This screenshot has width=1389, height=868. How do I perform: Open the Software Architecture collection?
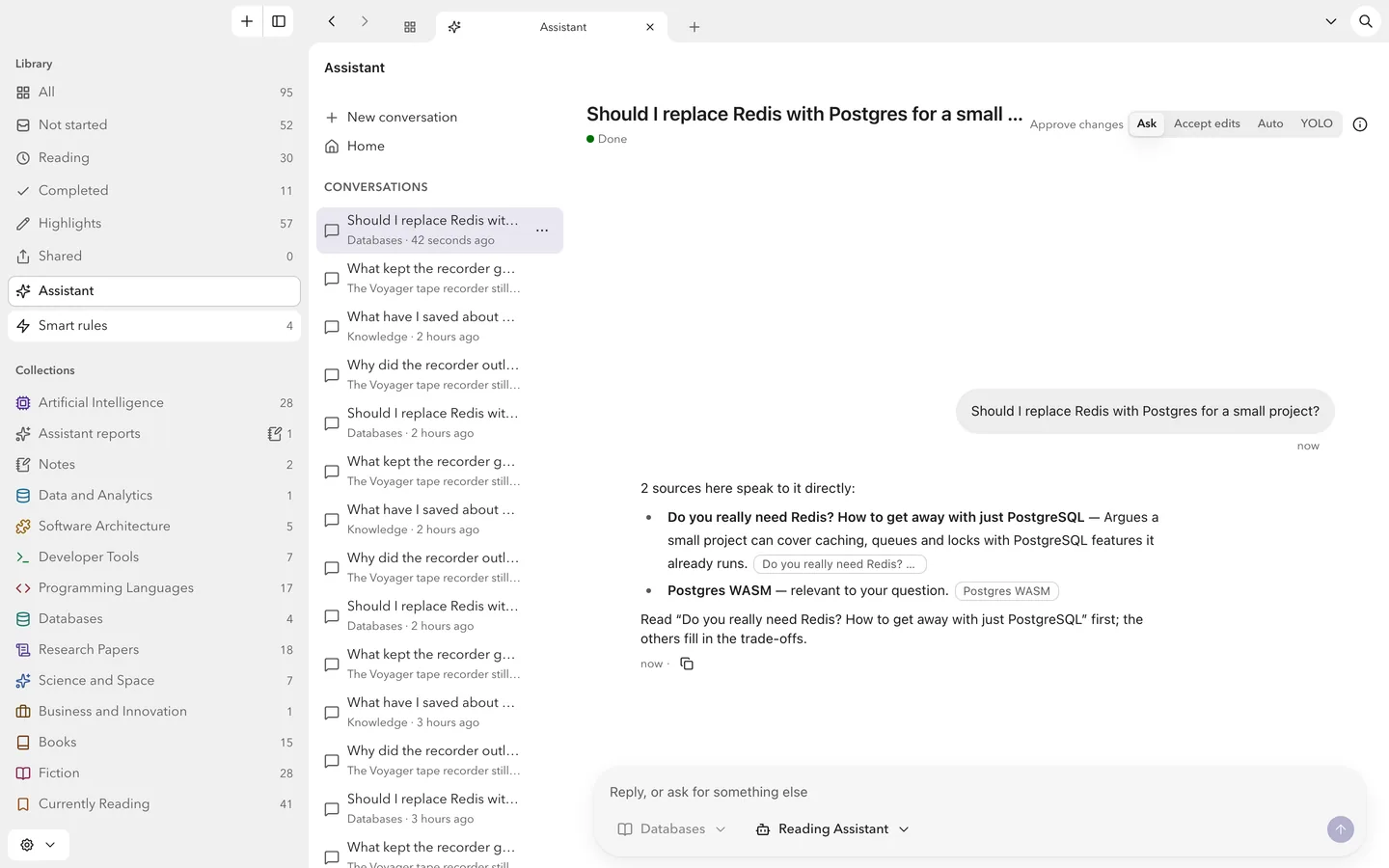click(154, 527)
